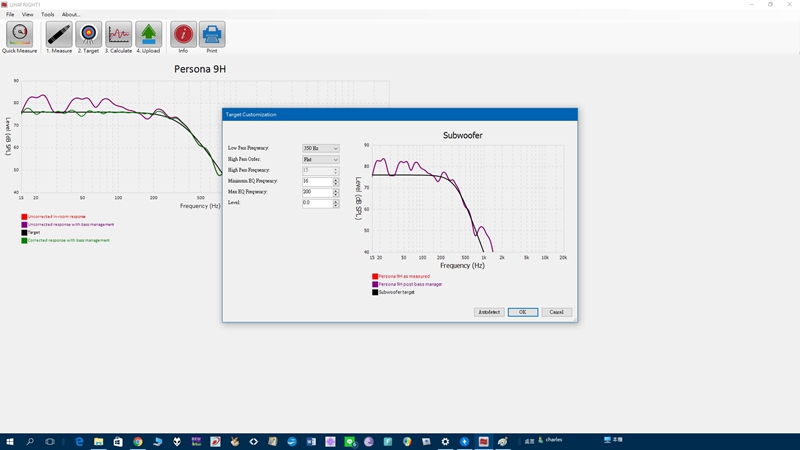
Task: Switch to the red ARC app taskbar icon
Action: [484, 441]
